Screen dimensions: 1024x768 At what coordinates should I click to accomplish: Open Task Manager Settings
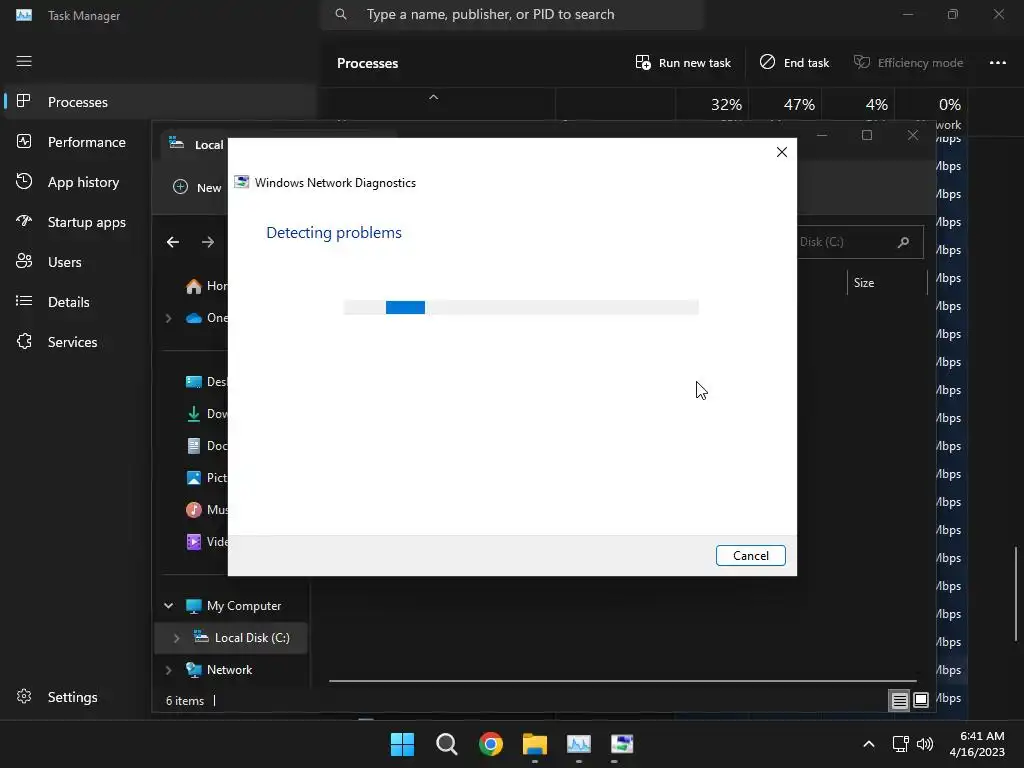pos(72,697)
